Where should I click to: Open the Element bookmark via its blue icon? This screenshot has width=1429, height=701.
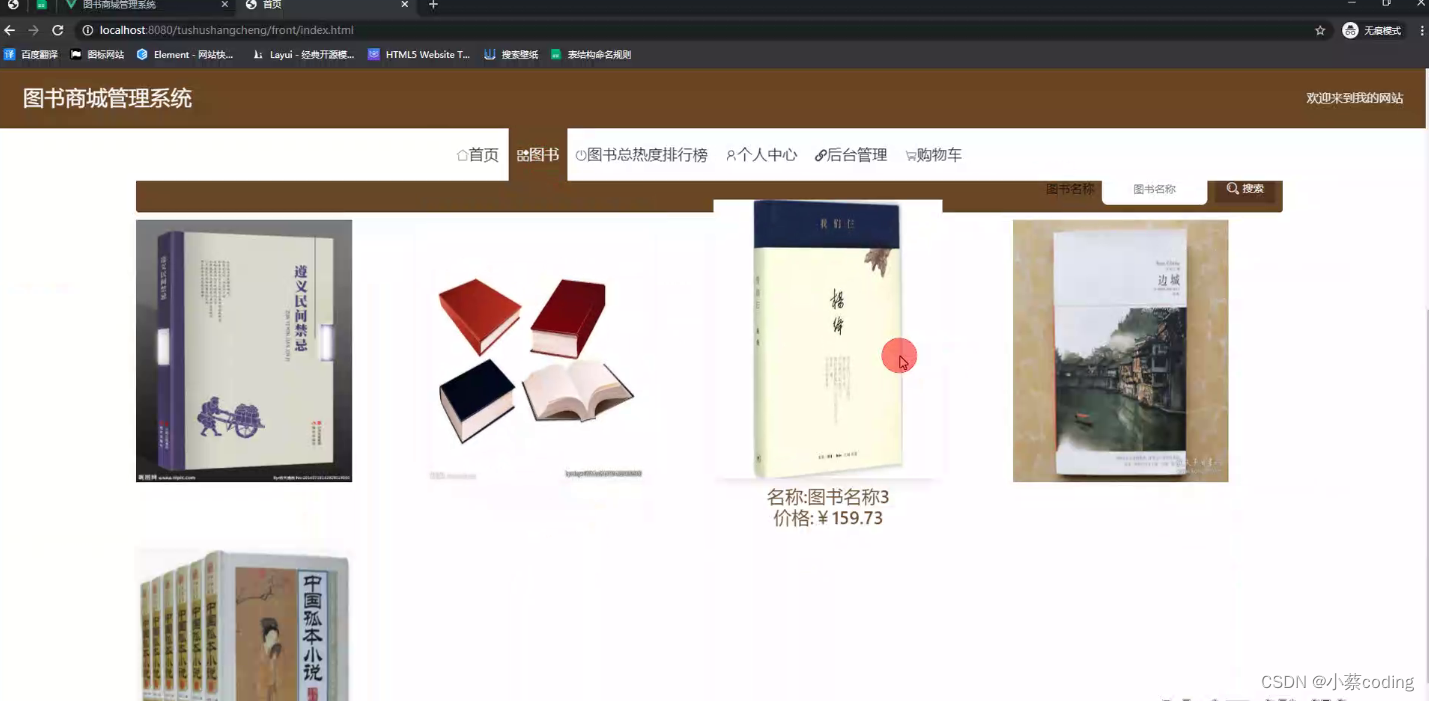point(141,54)
